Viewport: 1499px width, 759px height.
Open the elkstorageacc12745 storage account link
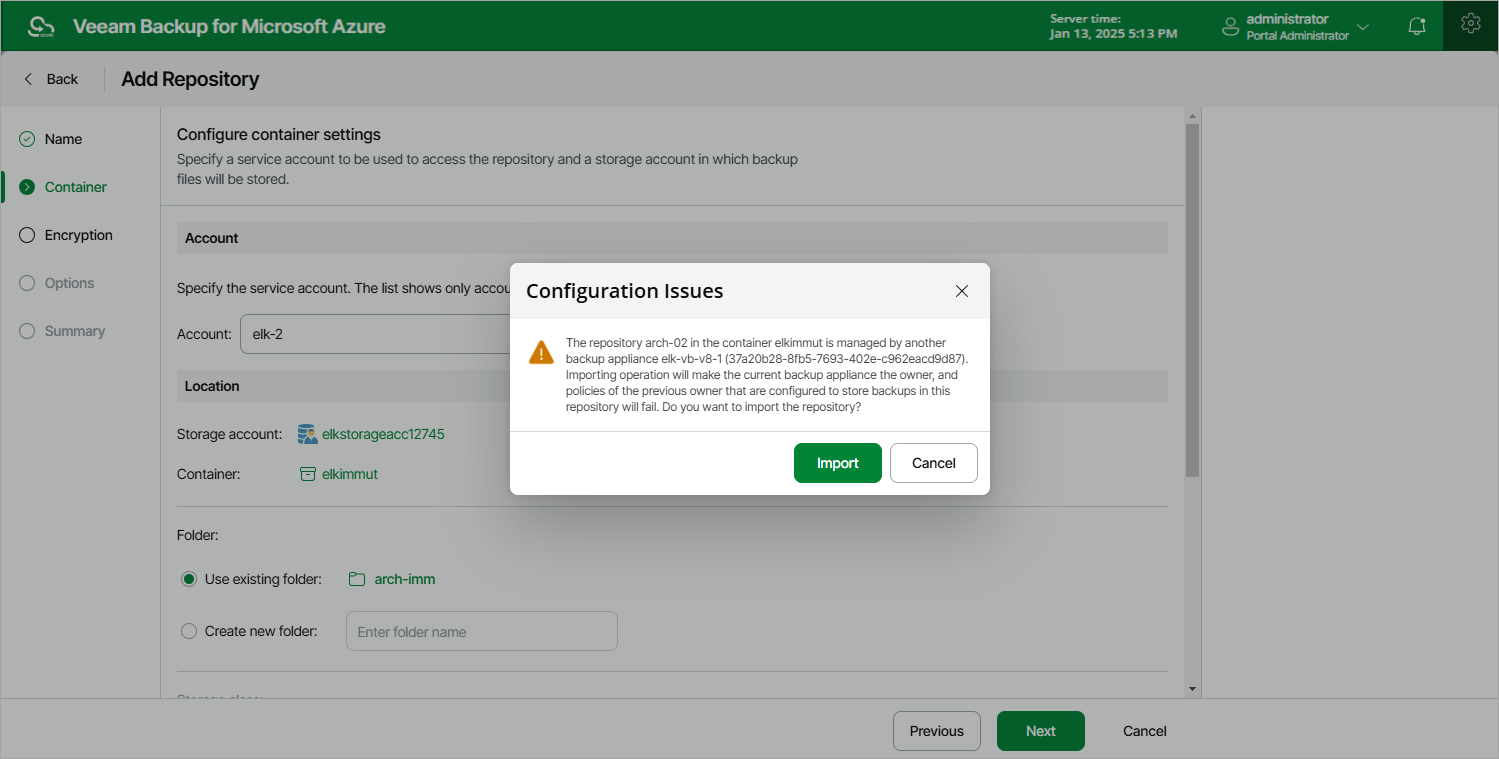(382, 434)
